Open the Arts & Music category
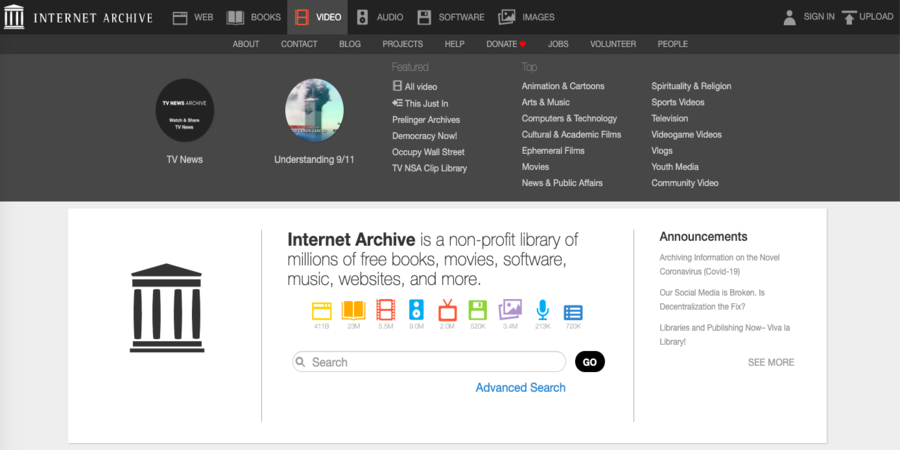 pyautogui.click(x=546, y=102)
